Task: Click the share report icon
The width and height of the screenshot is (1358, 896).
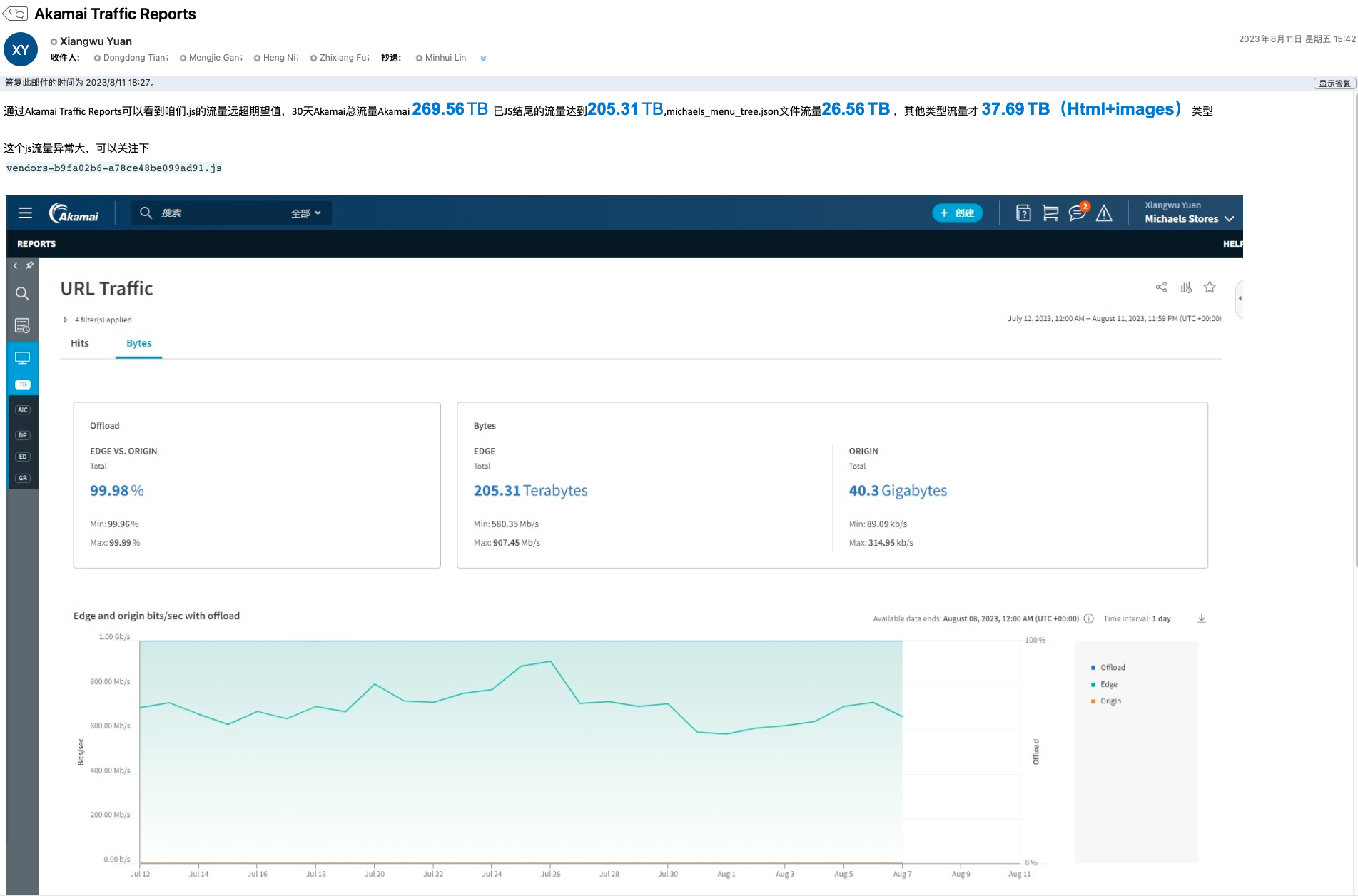Action: click(1161, 287)
